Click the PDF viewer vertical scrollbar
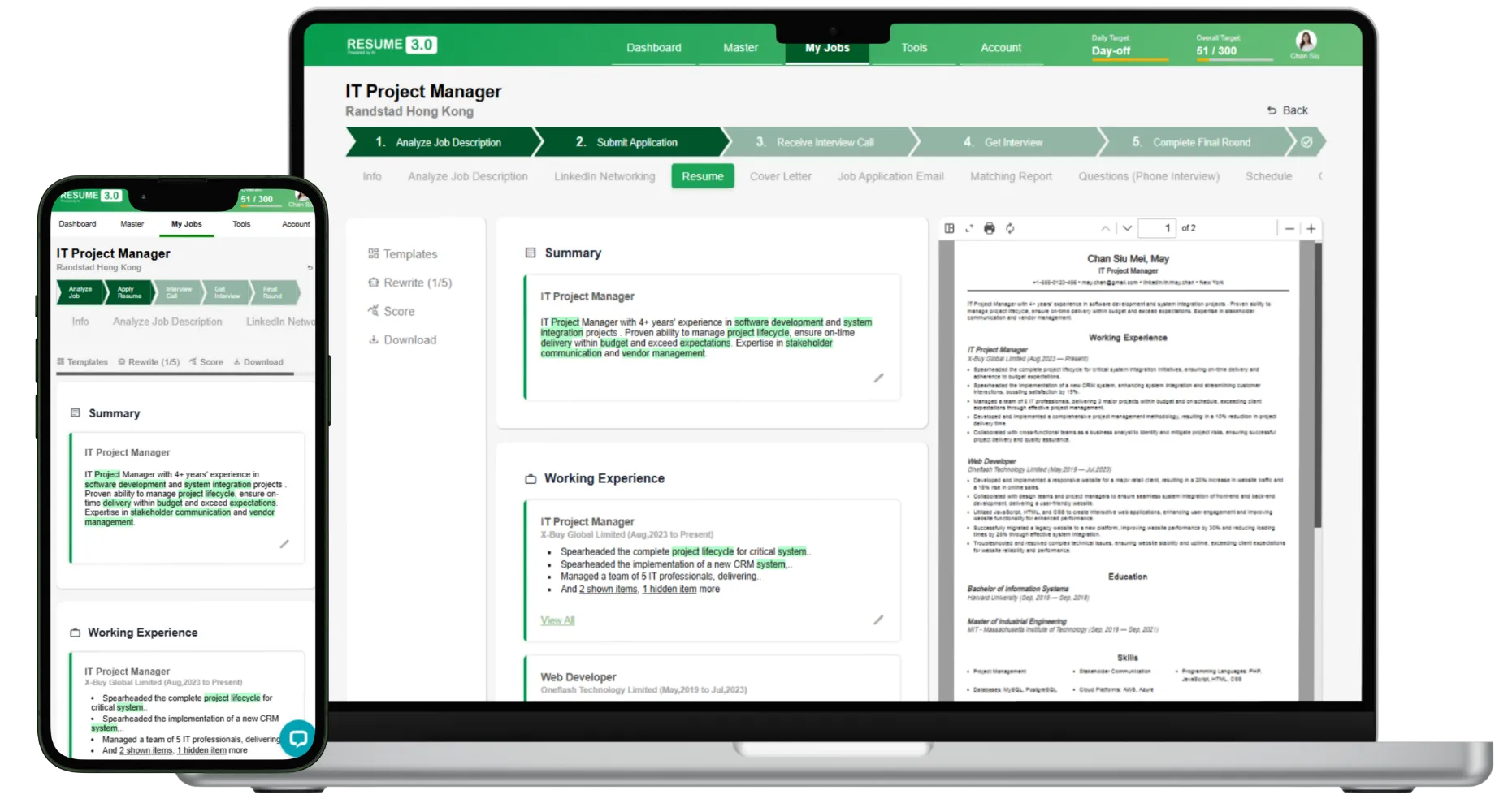This screenshot has width=1495, height=812. (1317, 386)
